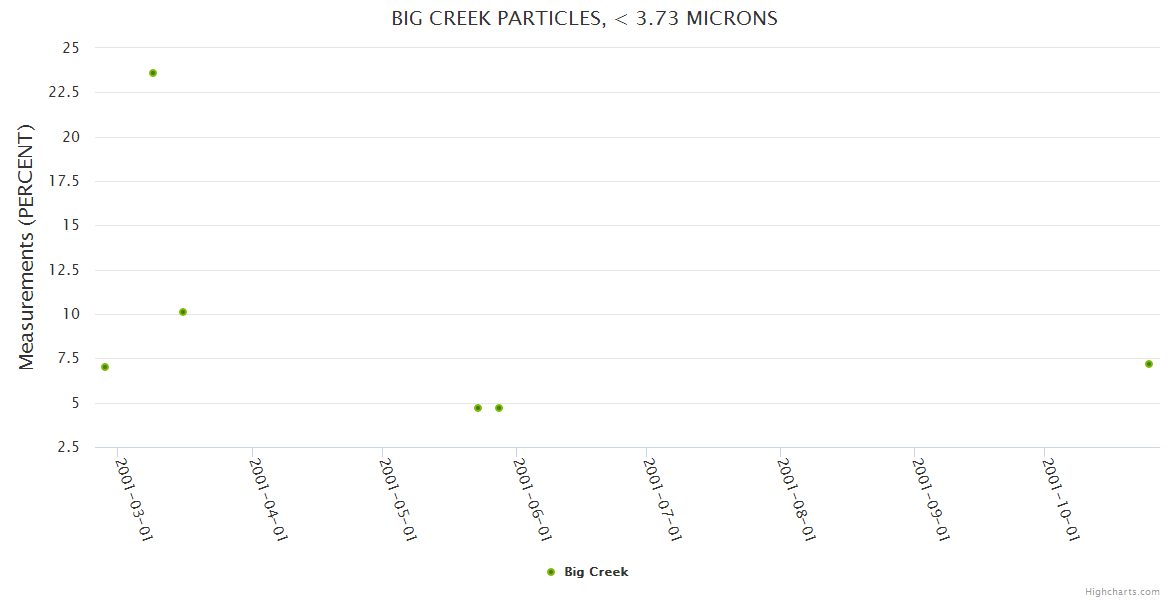
Task: Click the 25 y-axis tick label
Action: 70,48
